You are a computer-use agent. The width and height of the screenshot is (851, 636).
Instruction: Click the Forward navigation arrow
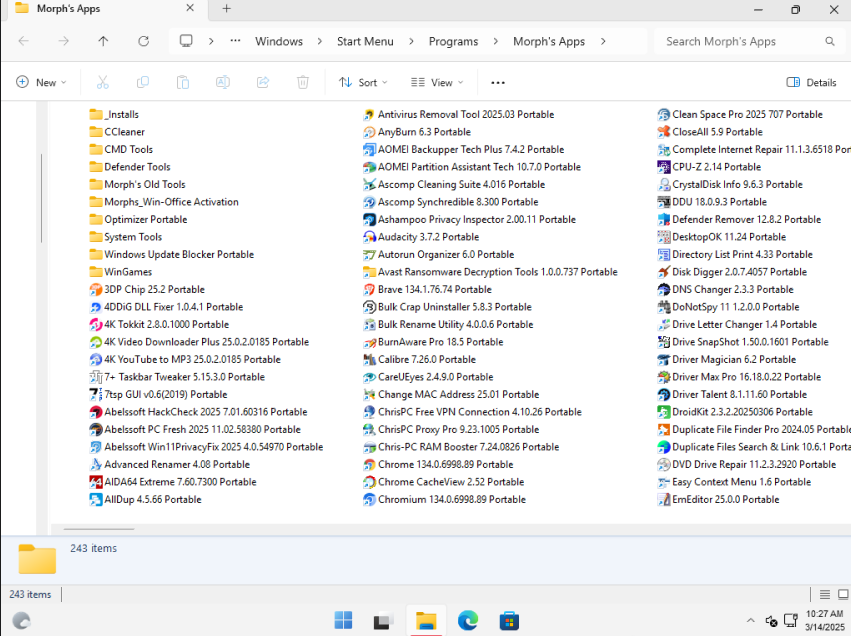click(63, 41)
